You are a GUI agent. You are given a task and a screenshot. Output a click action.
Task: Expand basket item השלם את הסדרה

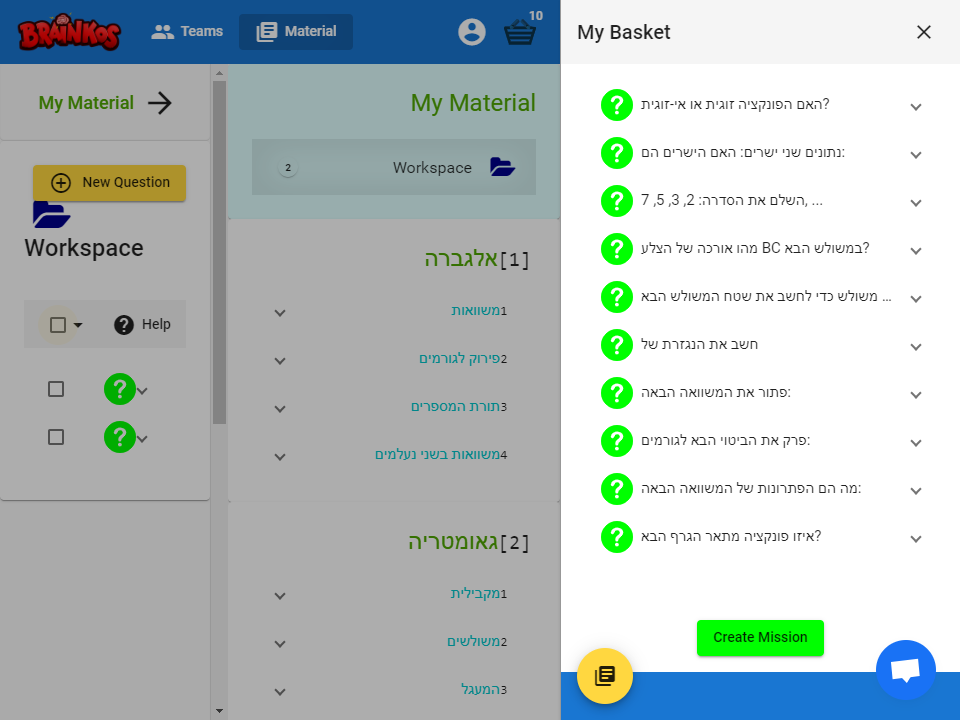[x=915, y=203]
